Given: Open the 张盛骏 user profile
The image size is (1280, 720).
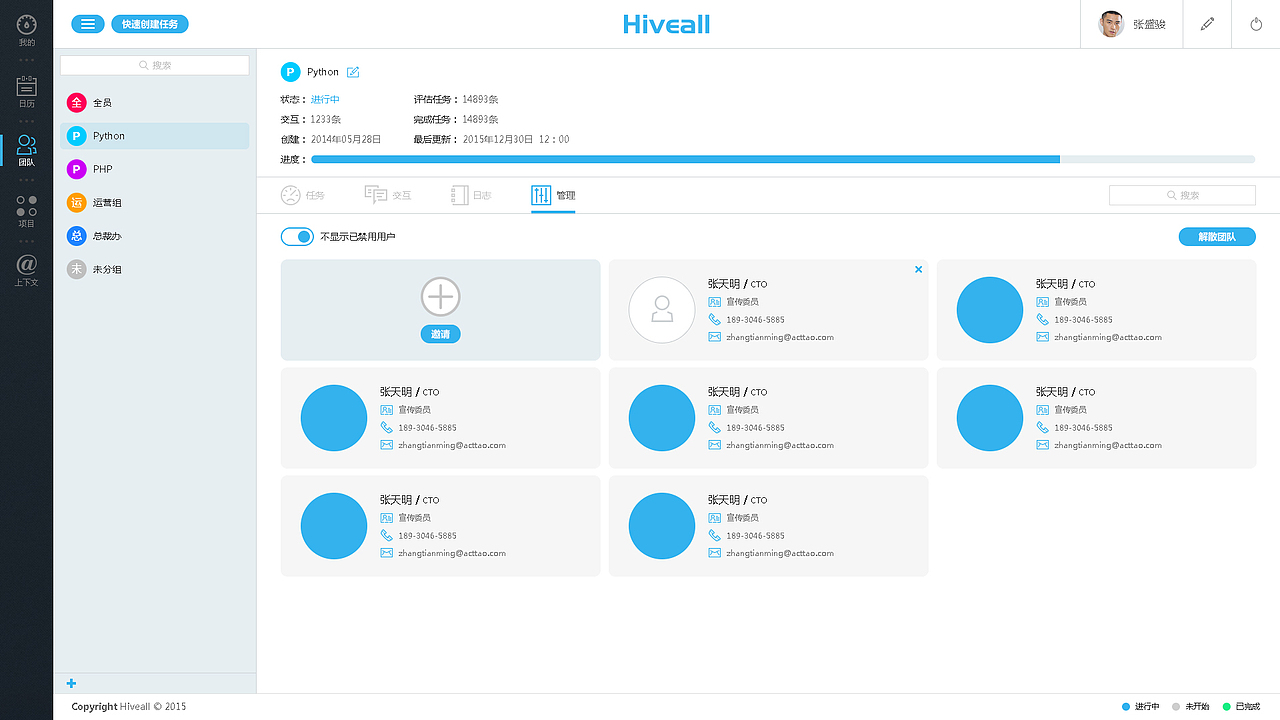Looking at the screenshot, I should [1132, 24].
